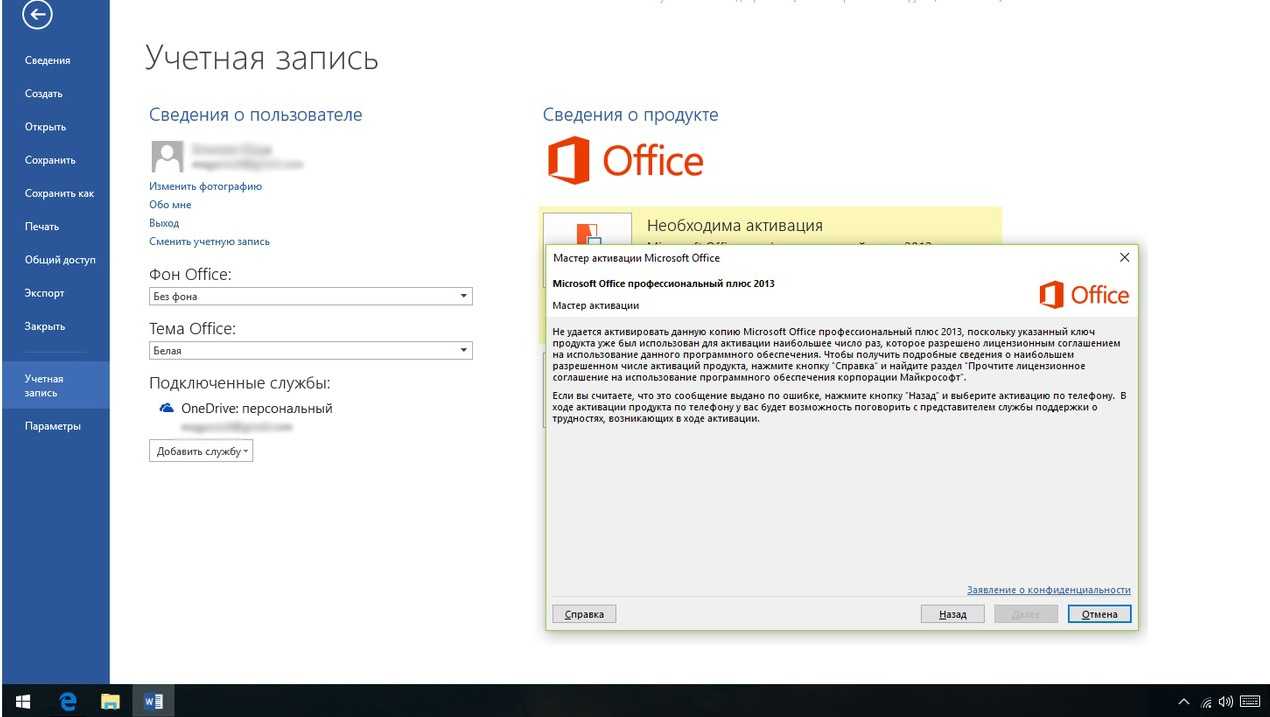The width and height of the screenshot is (1270, 717).
Task: Click the Назад button
Action: (x=953, y=614)
